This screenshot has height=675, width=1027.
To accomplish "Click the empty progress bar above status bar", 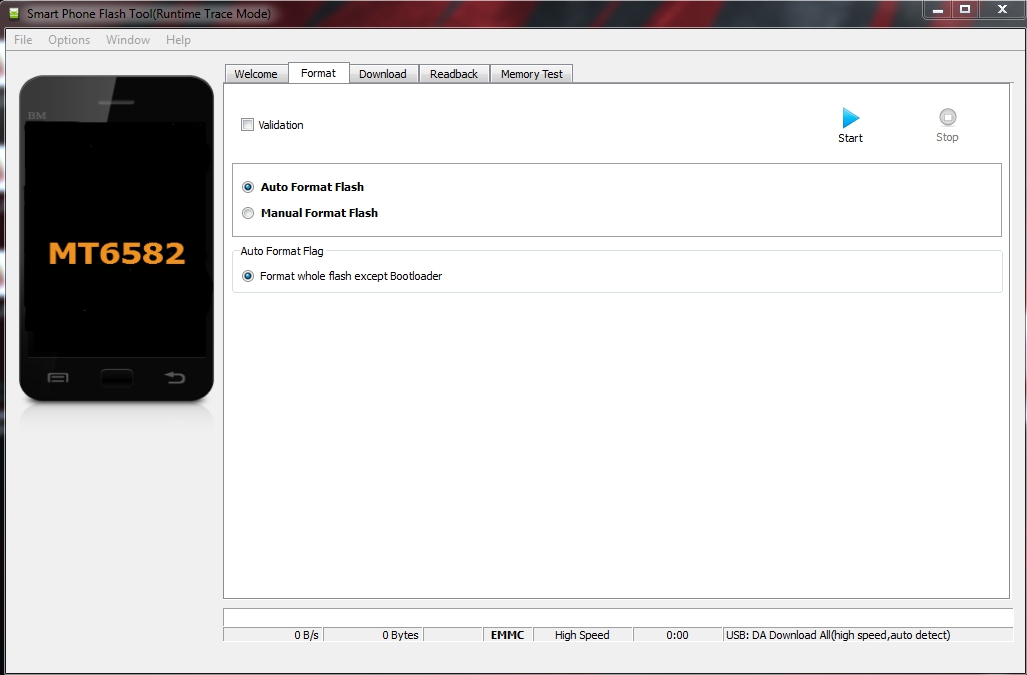I will 618,617.
